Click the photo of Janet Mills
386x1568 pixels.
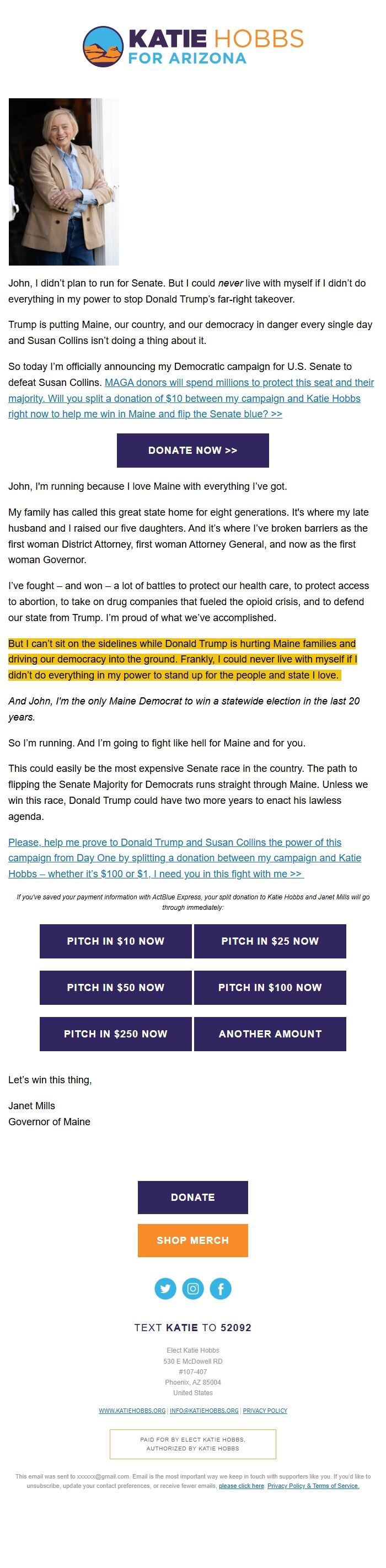[64, 182]
